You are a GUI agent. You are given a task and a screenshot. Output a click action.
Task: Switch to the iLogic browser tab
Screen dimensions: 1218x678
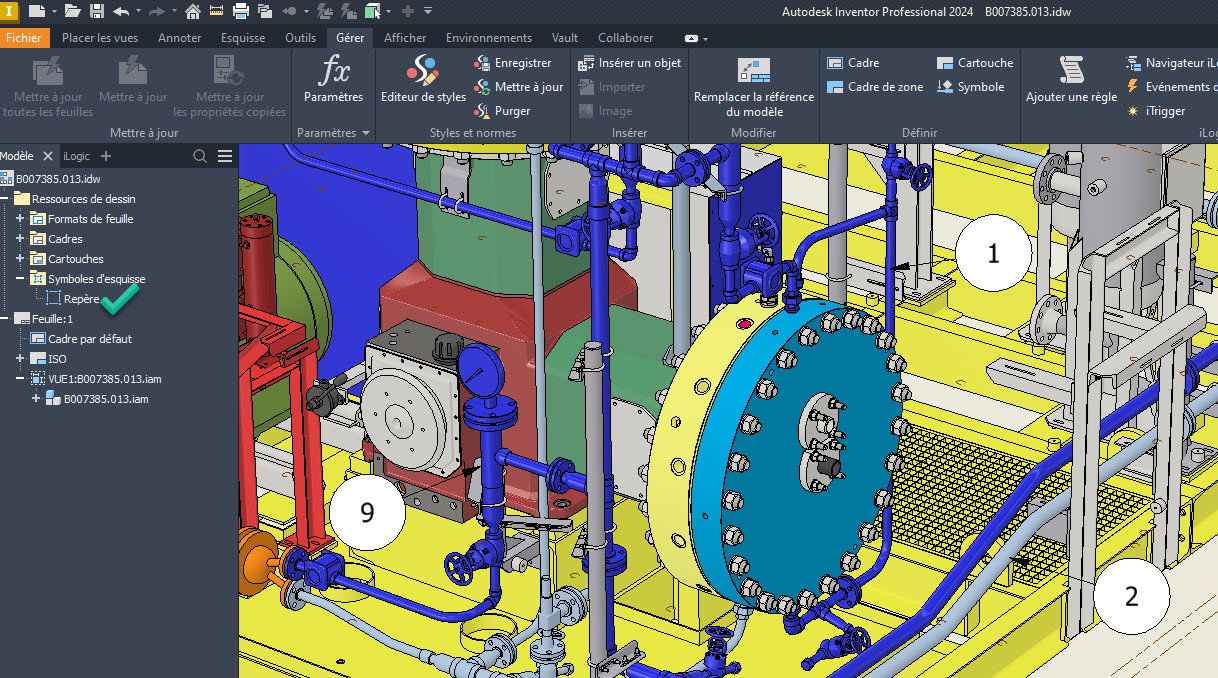(x=75, y=156)
